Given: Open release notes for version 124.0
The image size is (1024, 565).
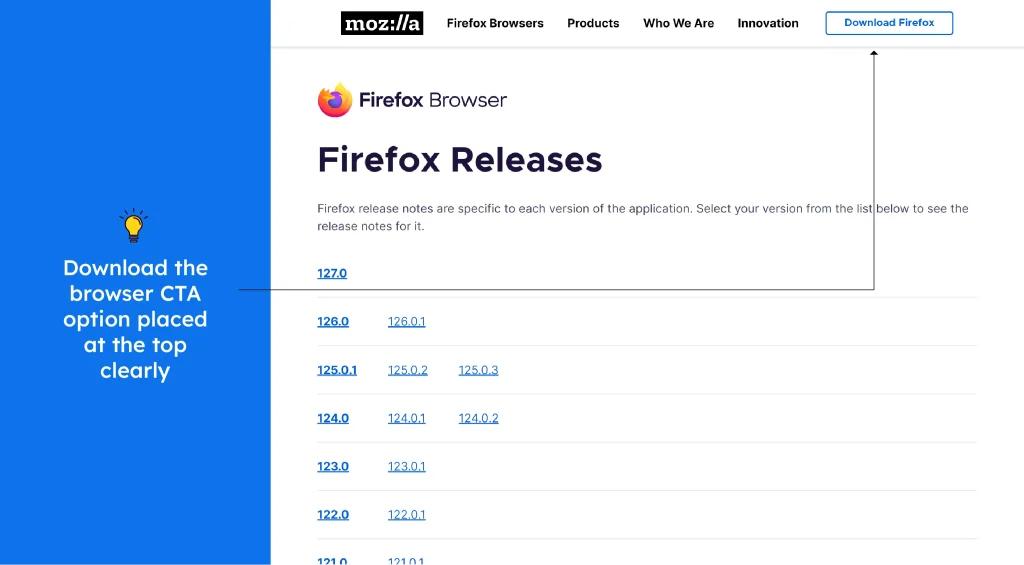Looking at the screenshot, I should coord(333,418).
